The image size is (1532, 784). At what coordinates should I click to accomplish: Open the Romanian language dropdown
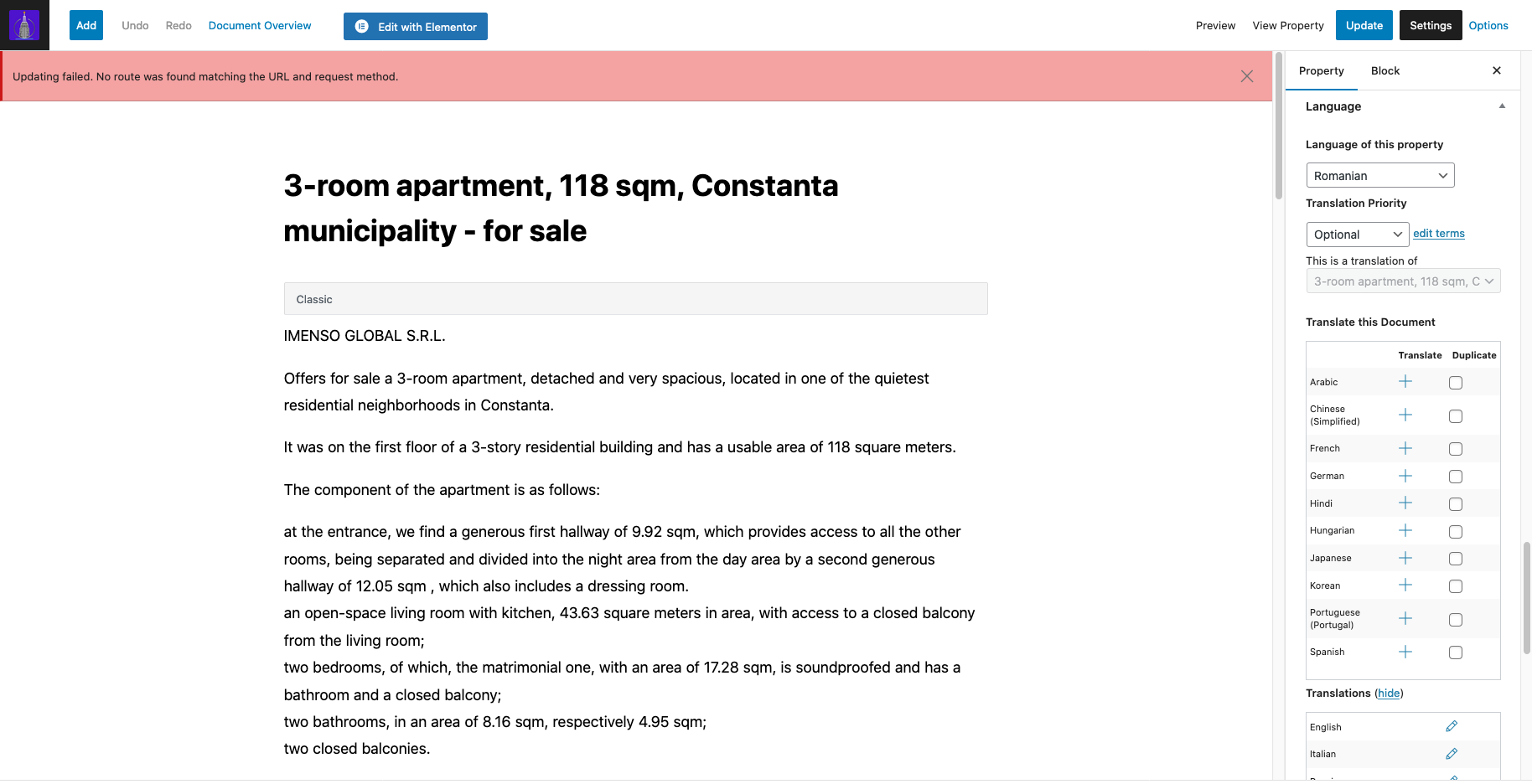(x=1380, y=175)
